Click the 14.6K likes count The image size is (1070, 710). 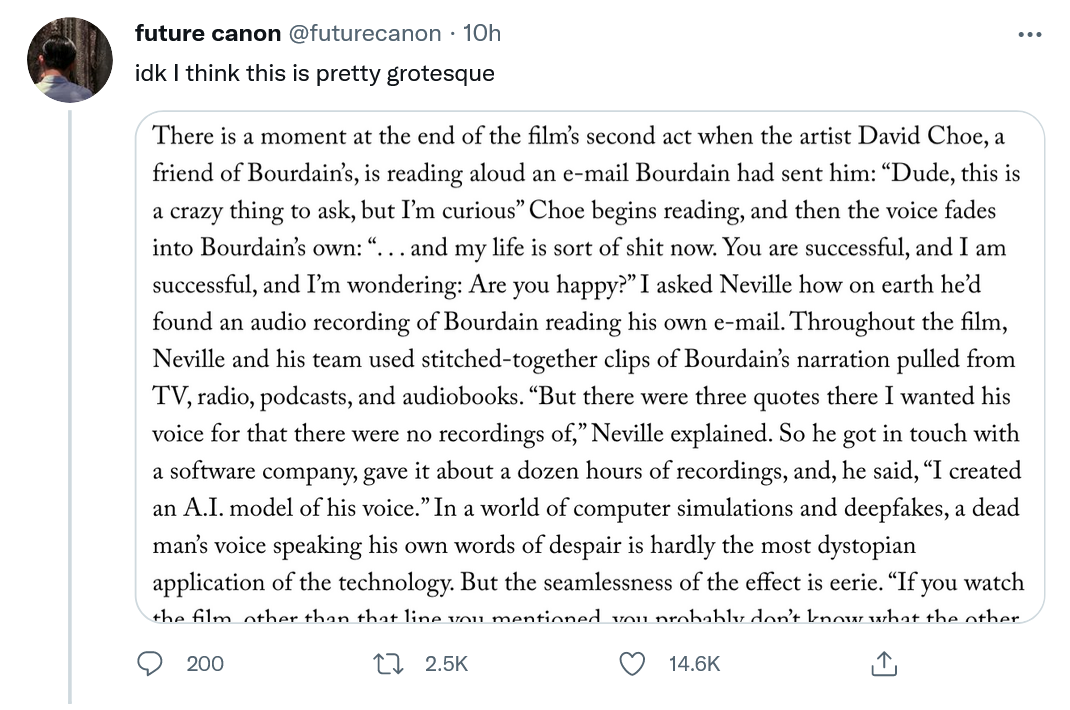[694, 664]
